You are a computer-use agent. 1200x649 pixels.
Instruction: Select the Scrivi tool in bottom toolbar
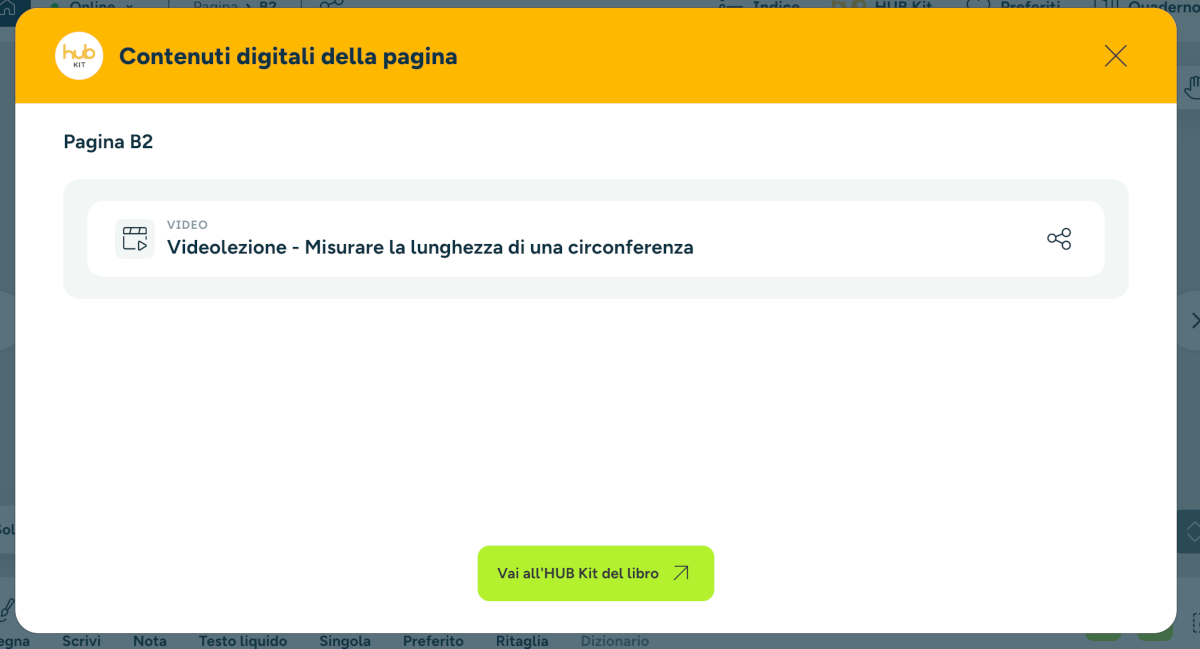(x=82, y=641)
